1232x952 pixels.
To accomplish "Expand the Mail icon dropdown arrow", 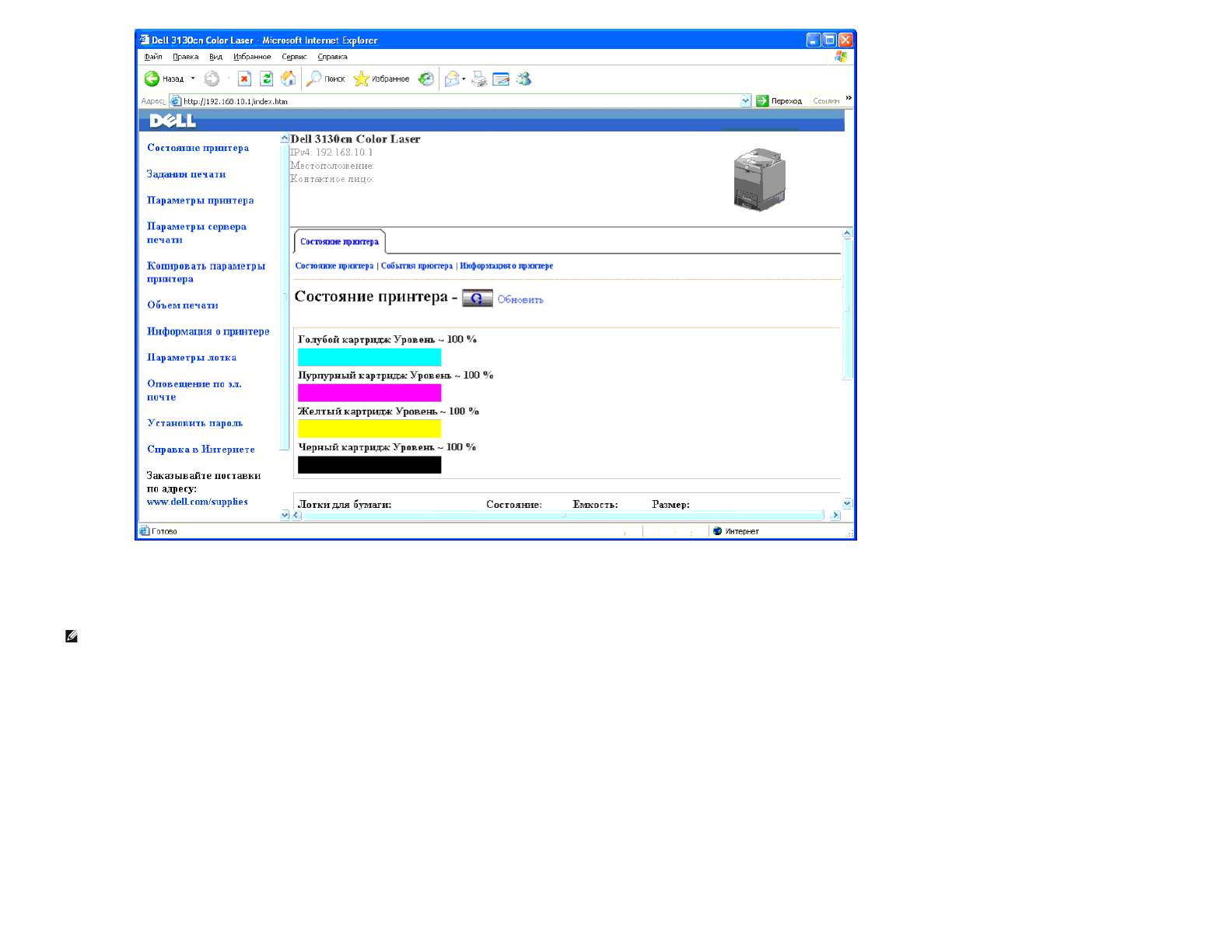I will [464, 79].
